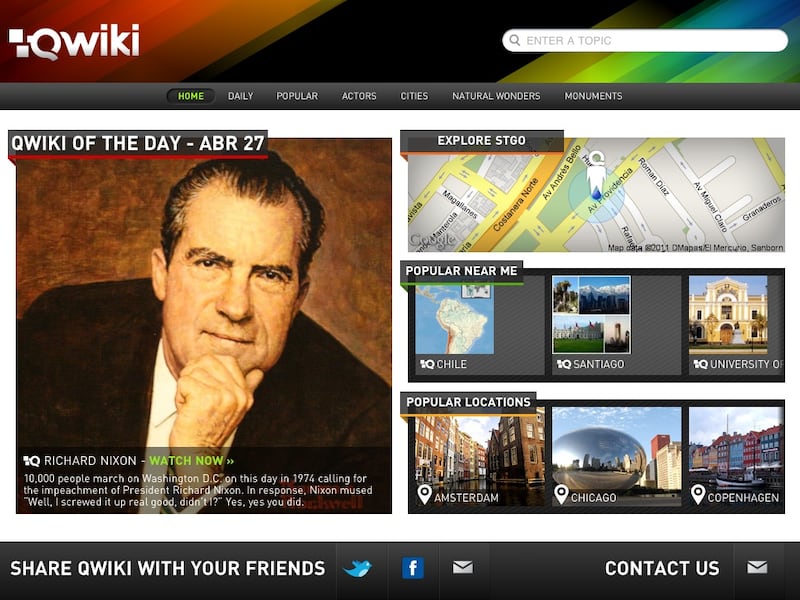Screen dimensions: 800x600
Task: Click the Costanera Norte road label on map
Action: point(516,204)
